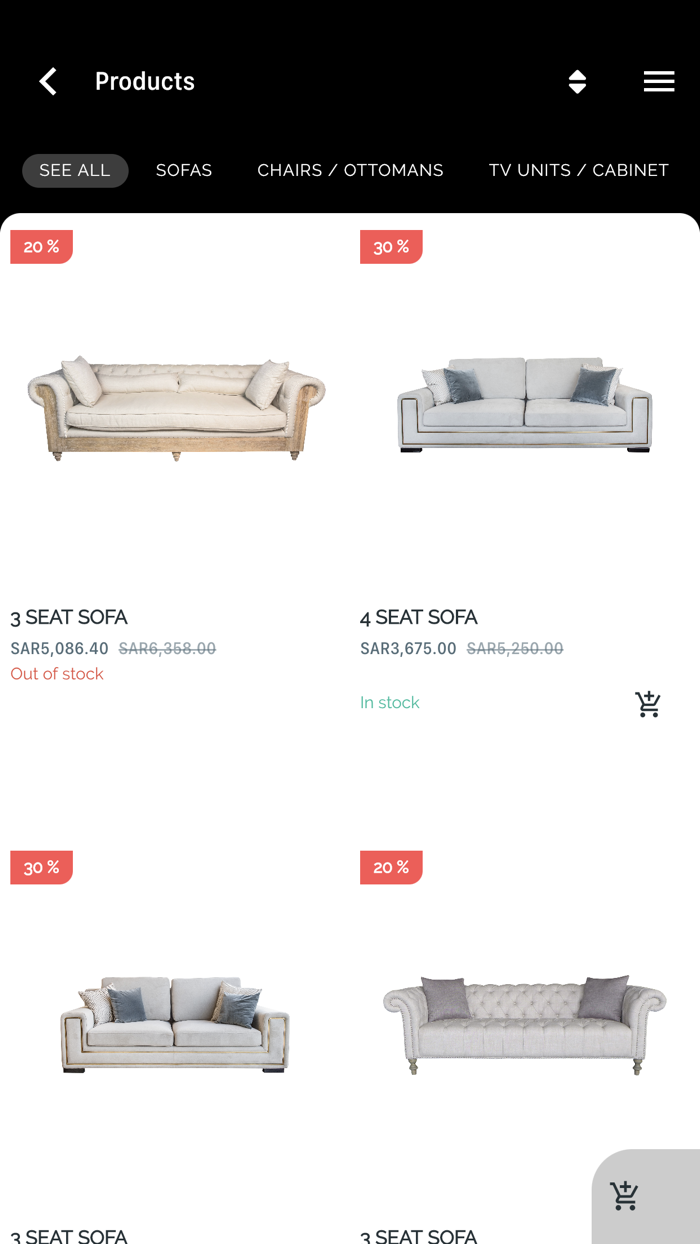700x1244 pixels.
Task: Open the In stock label on 4 SEAT SOFA
Action: pos(390,702)
